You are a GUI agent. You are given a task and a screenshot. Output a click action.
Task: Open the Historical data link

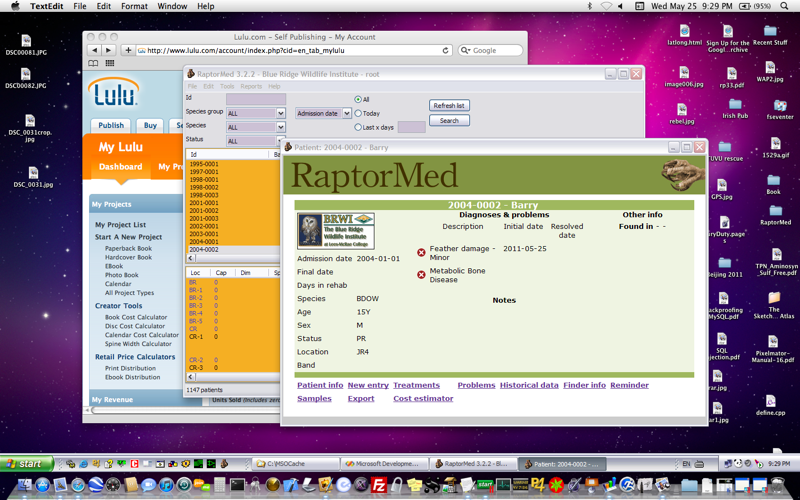529,385
